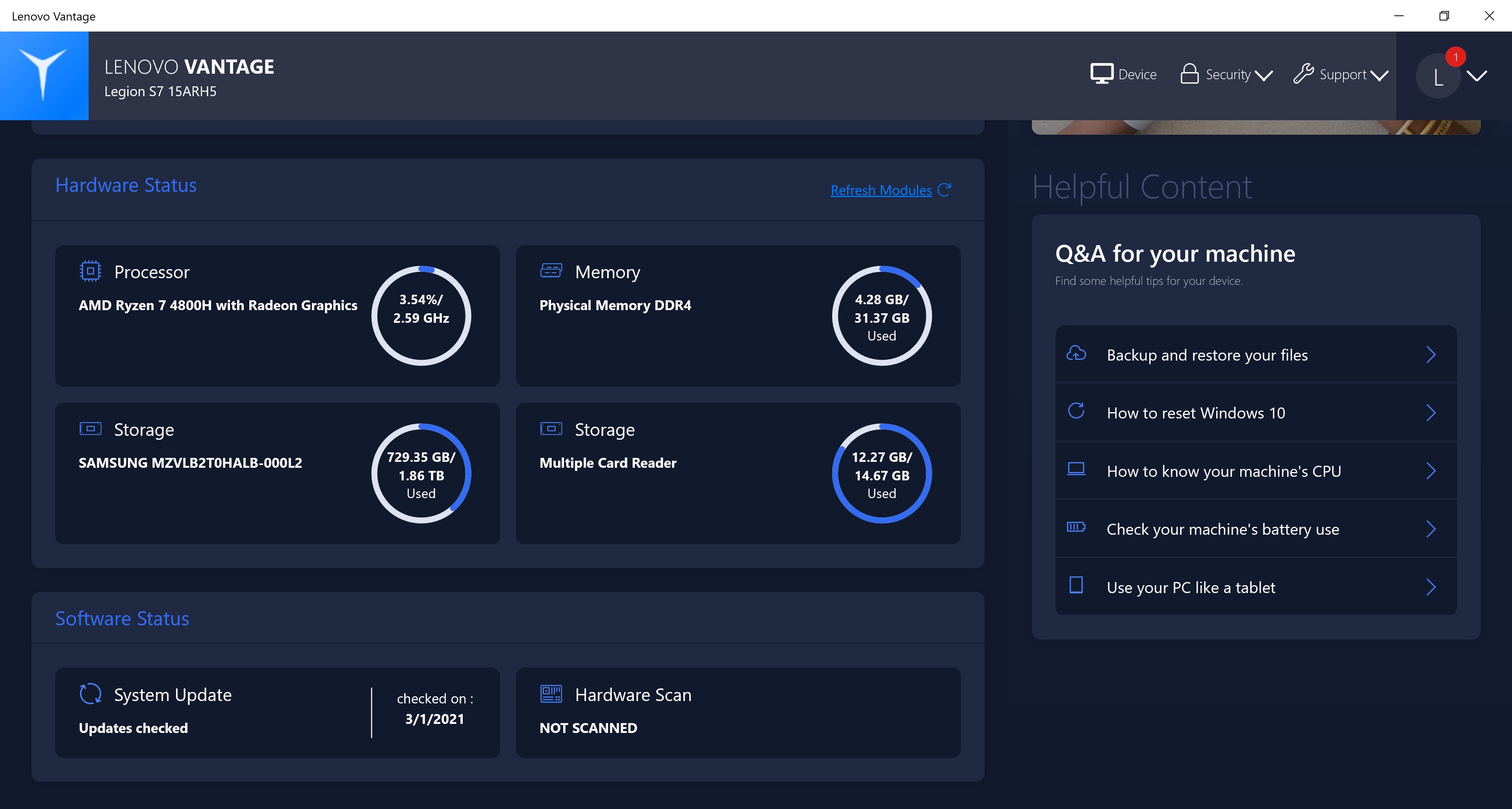Expand the Security dropdown chevron
The image size is (1512, 809).
pos(1263,76)
